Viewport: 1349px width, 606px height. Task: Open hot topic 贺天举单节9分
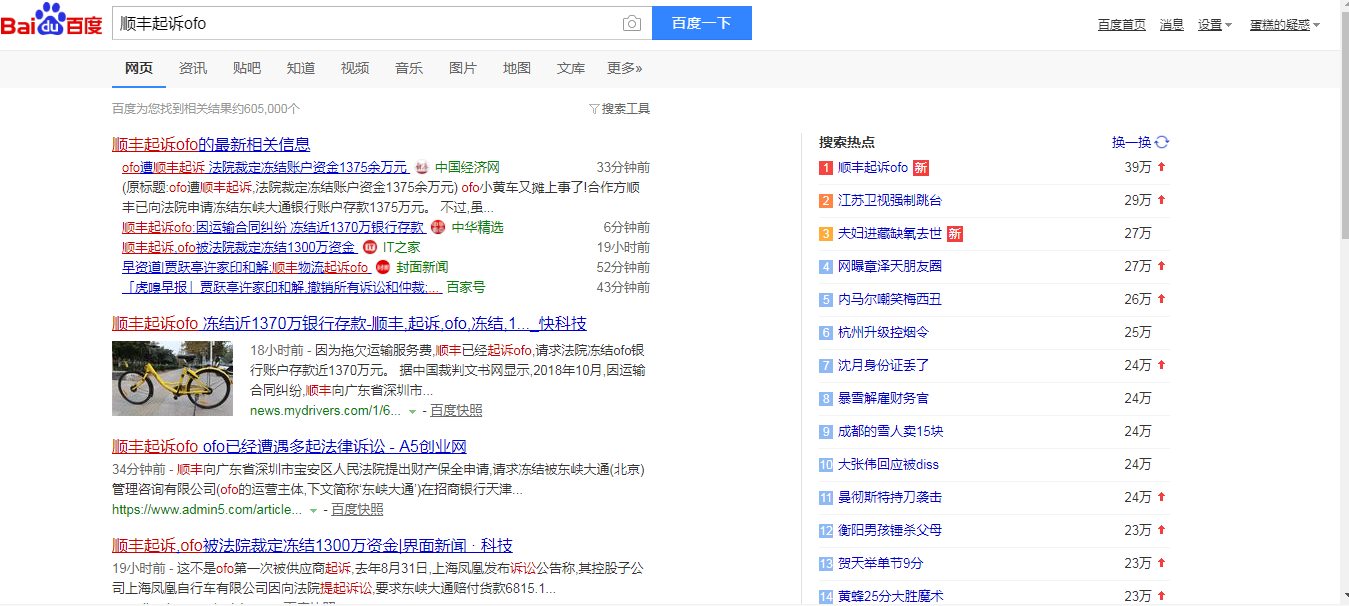coord(881,564)
